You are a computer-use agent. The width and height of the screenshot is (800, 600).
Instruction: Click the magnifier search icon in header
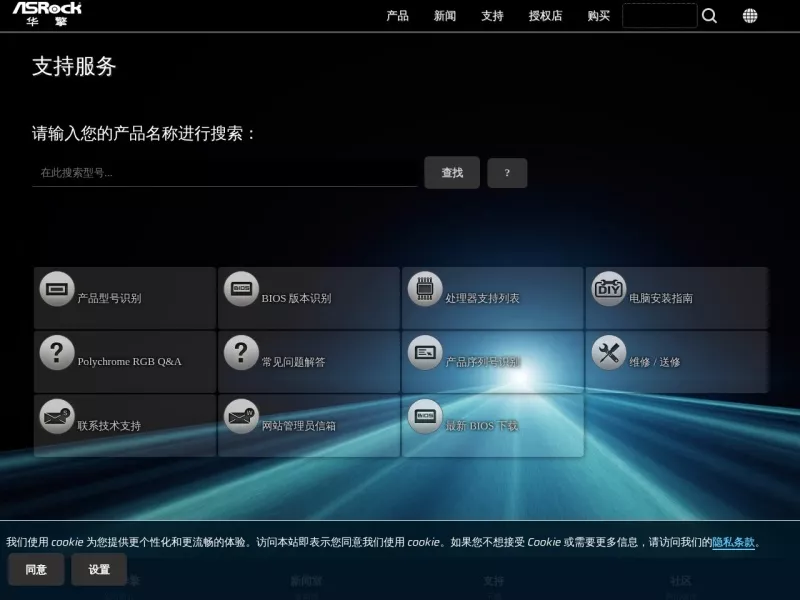click(x=709, y=16)
